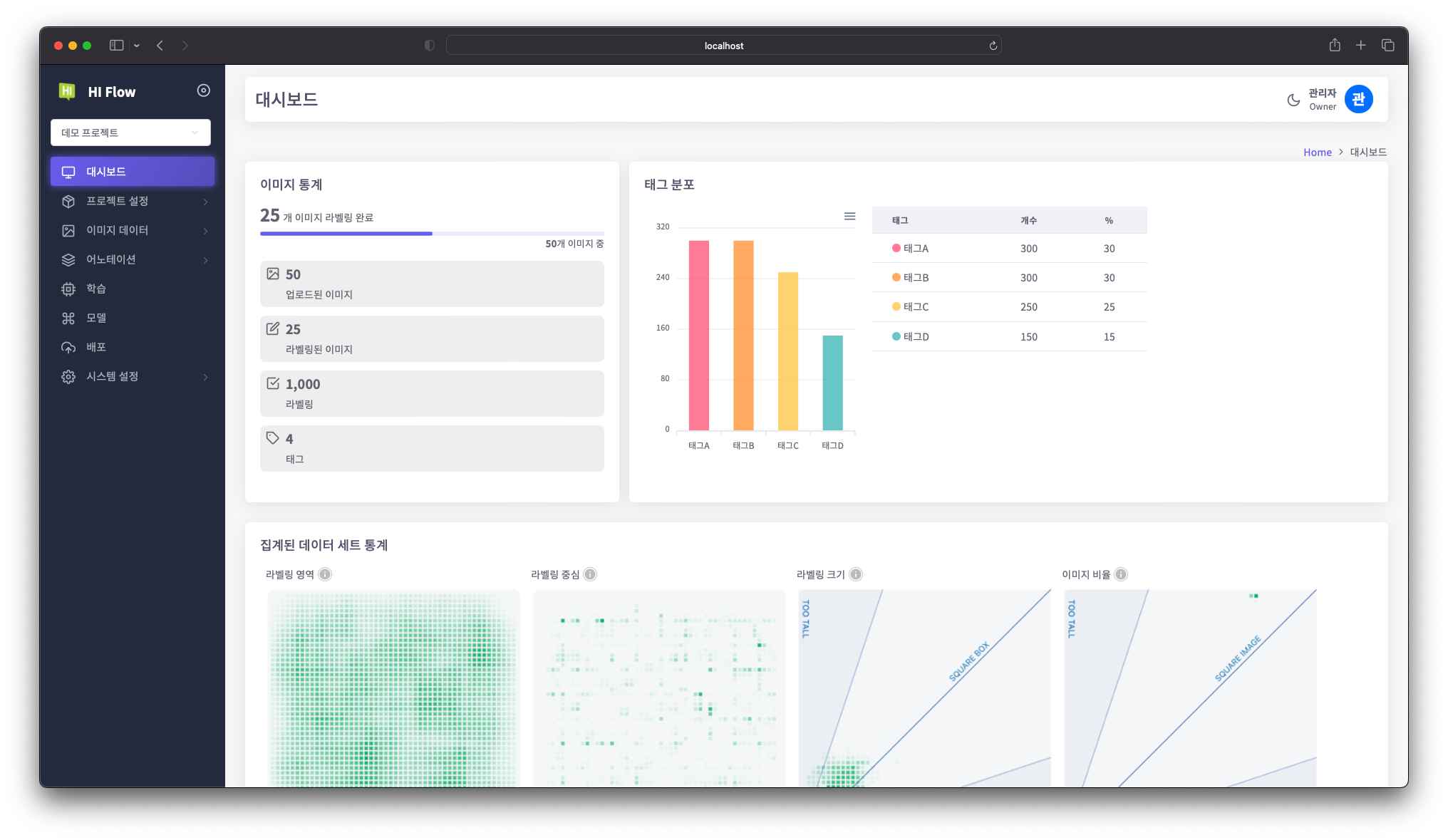The width and height of the screenshot is (1448, 840).
Task: Go to the 배포 menu item
Action: click(x=96, y=347)
